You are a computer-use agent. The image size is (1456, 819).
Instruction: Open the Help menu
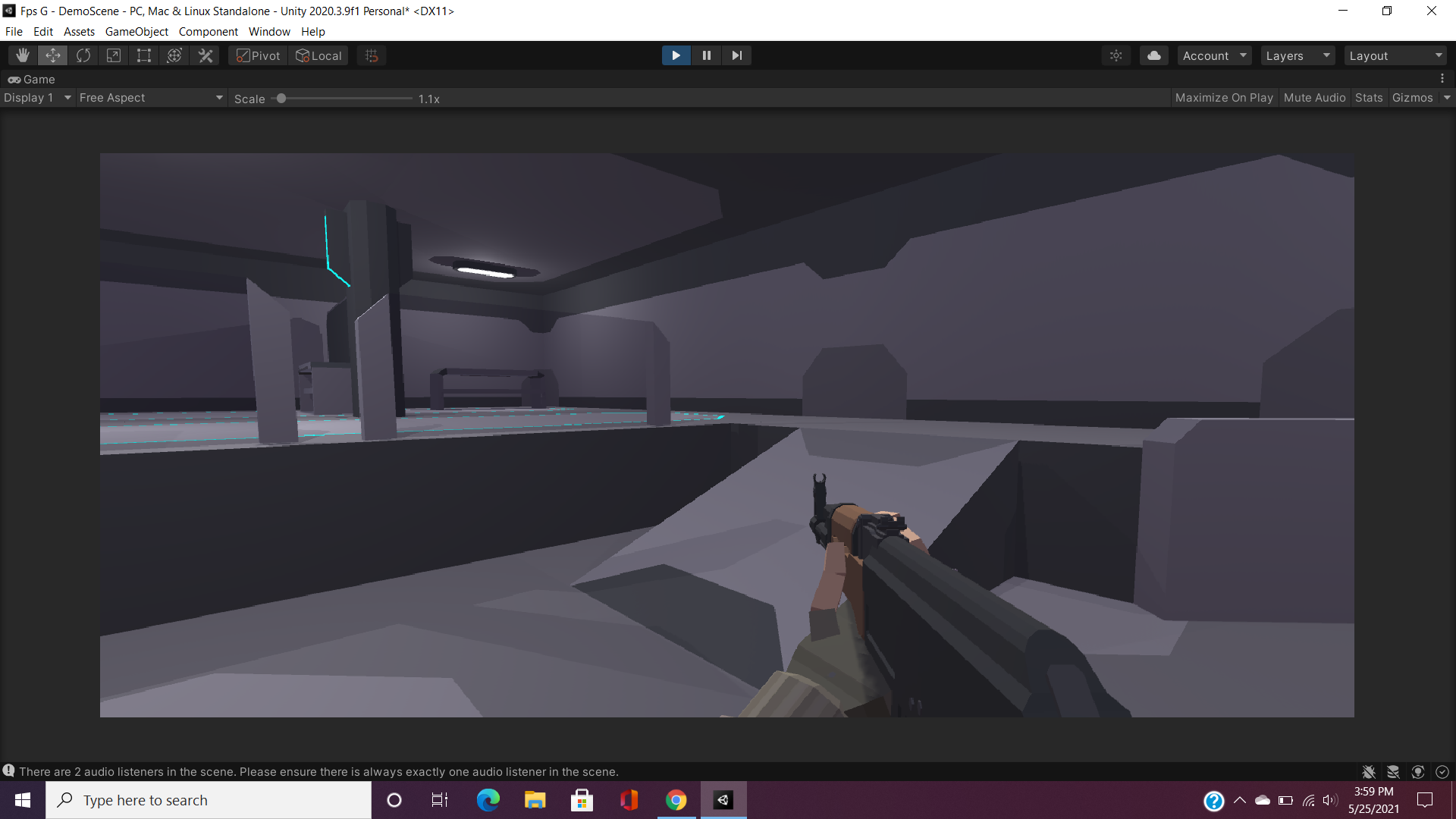[x=312, y=31]
